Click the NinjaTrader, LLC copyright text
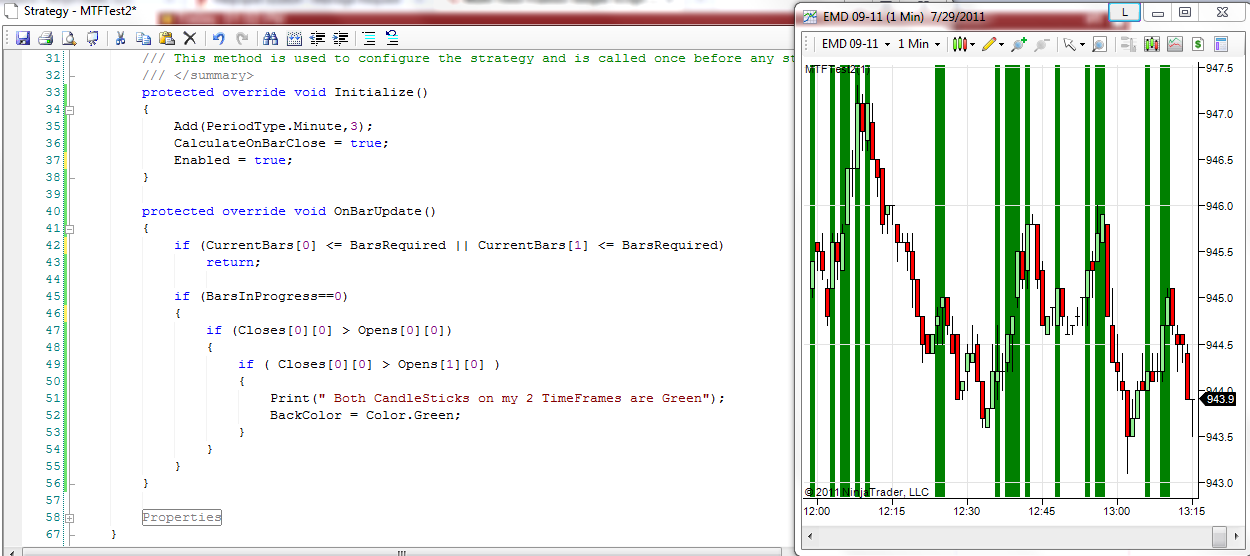 (x=867, y=491)
